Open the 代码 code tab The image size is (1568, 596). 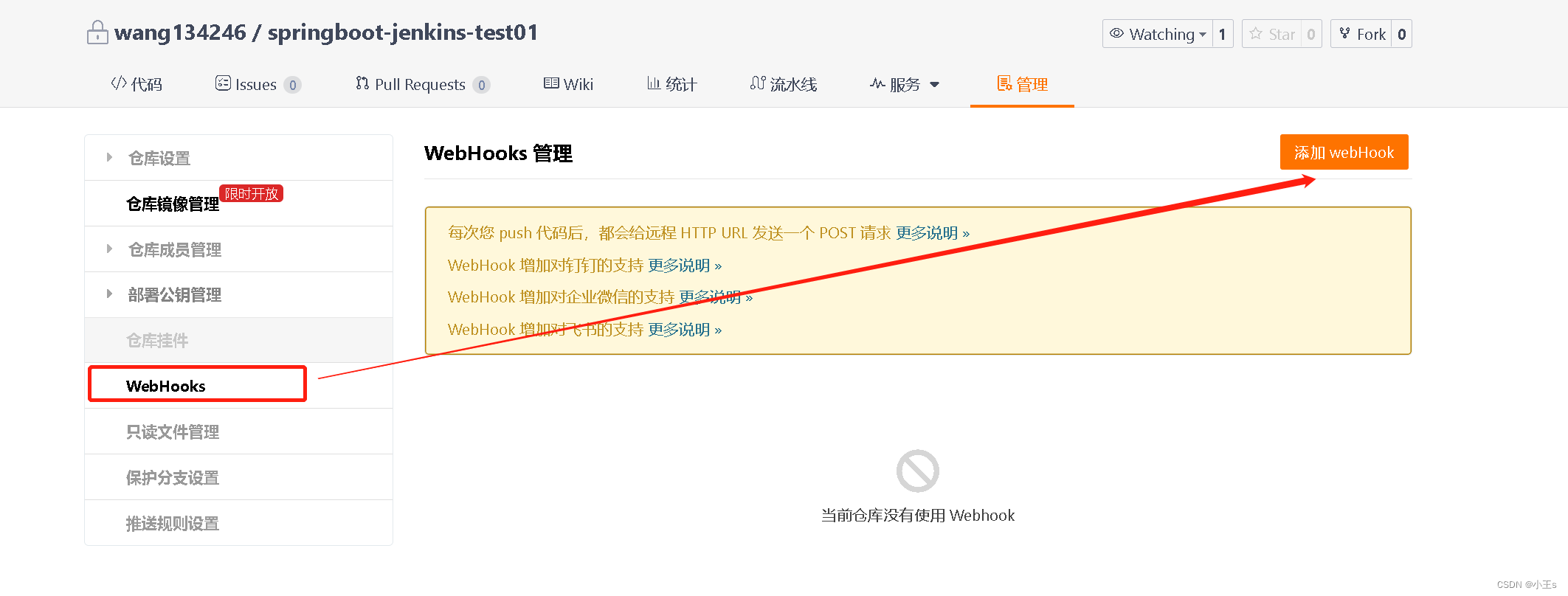coord(137,84)
